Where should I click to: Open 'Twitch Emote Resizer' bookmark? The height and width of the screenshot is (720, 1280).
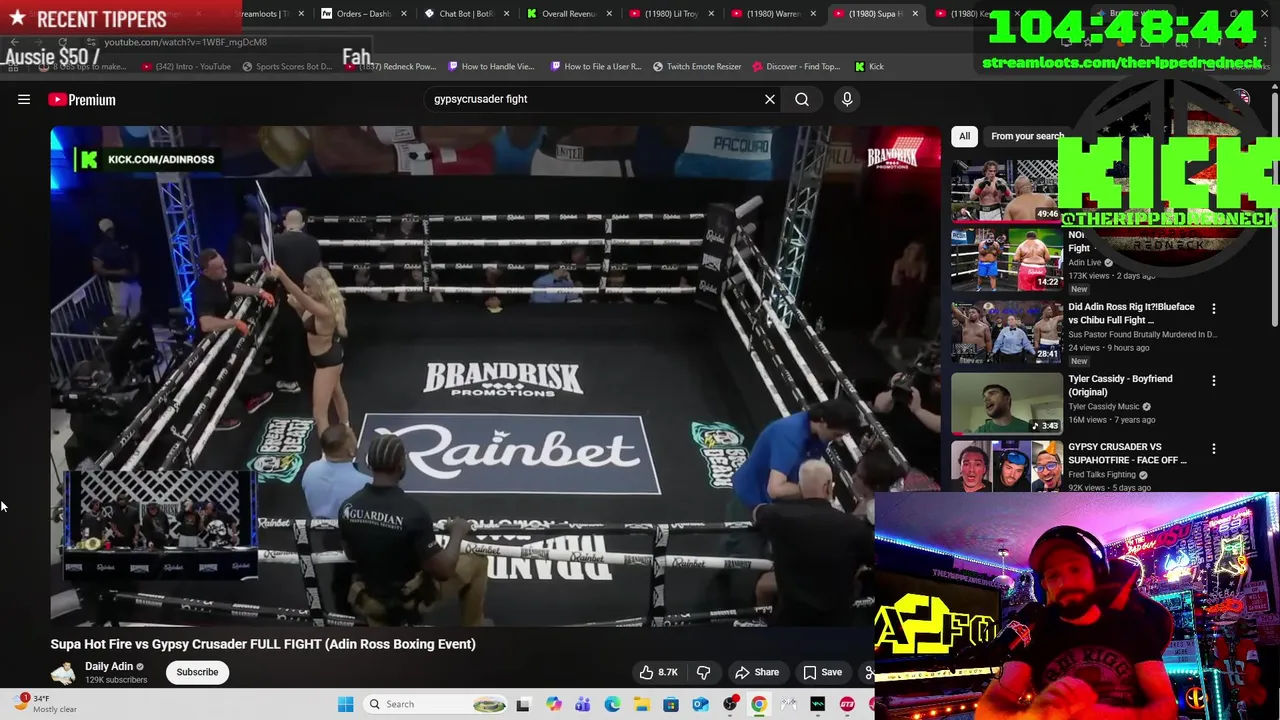697,66
